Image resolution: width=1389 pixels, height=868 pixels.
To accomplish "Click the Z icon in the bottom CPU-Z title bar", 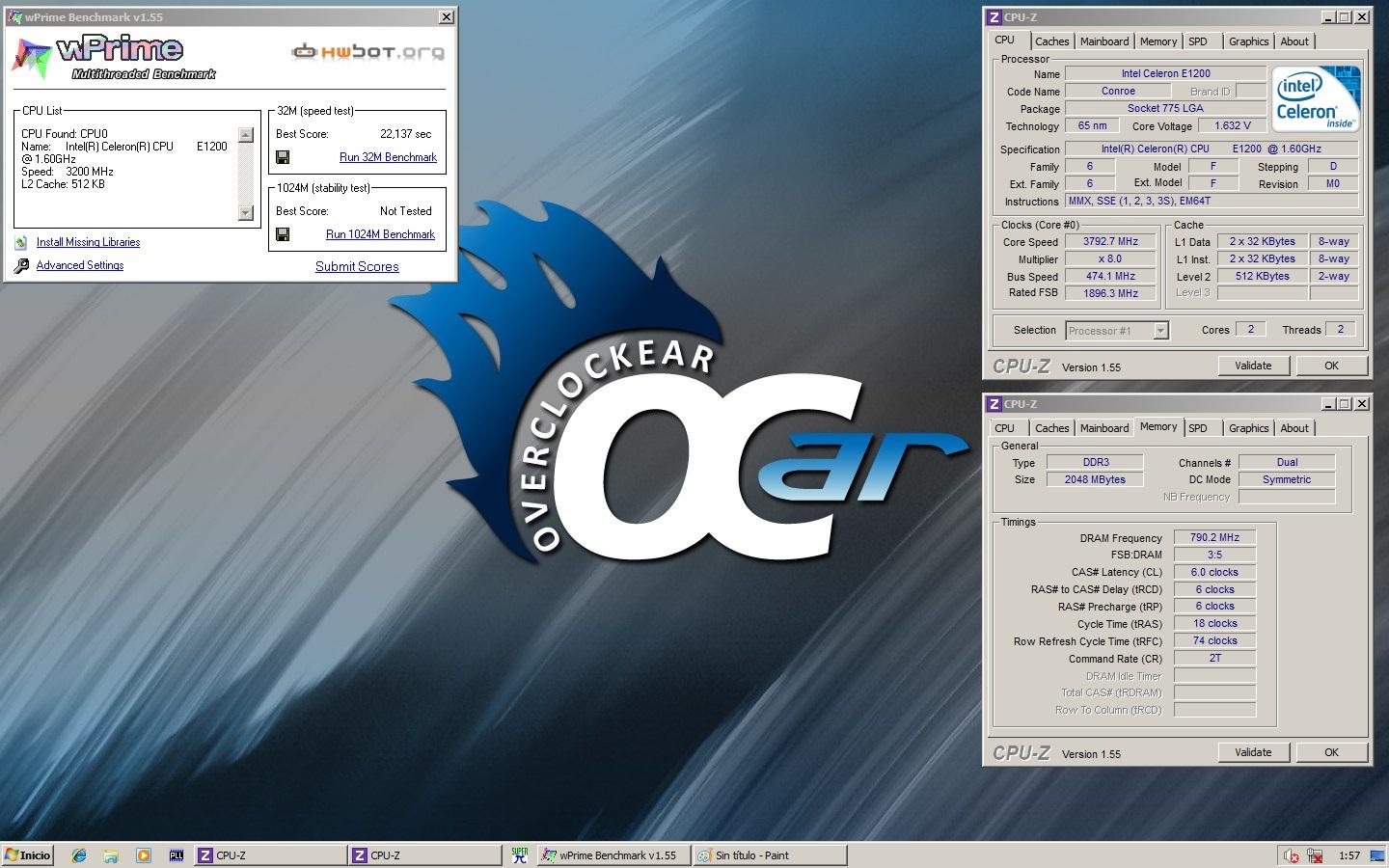I will click(994, 403).
